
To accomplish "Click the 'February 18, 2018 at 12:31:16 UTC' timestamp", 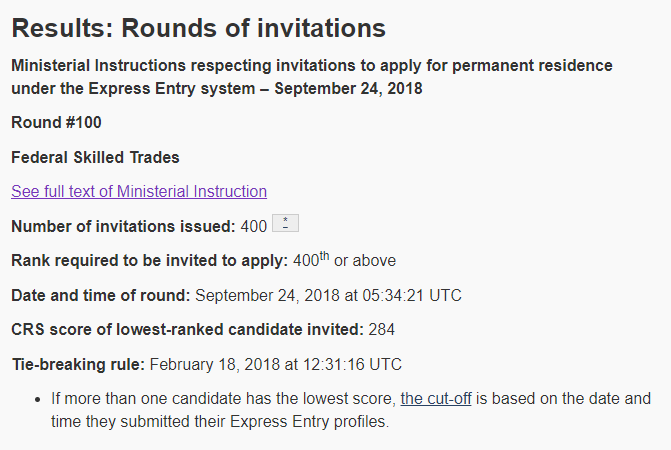I will [275, 363].
